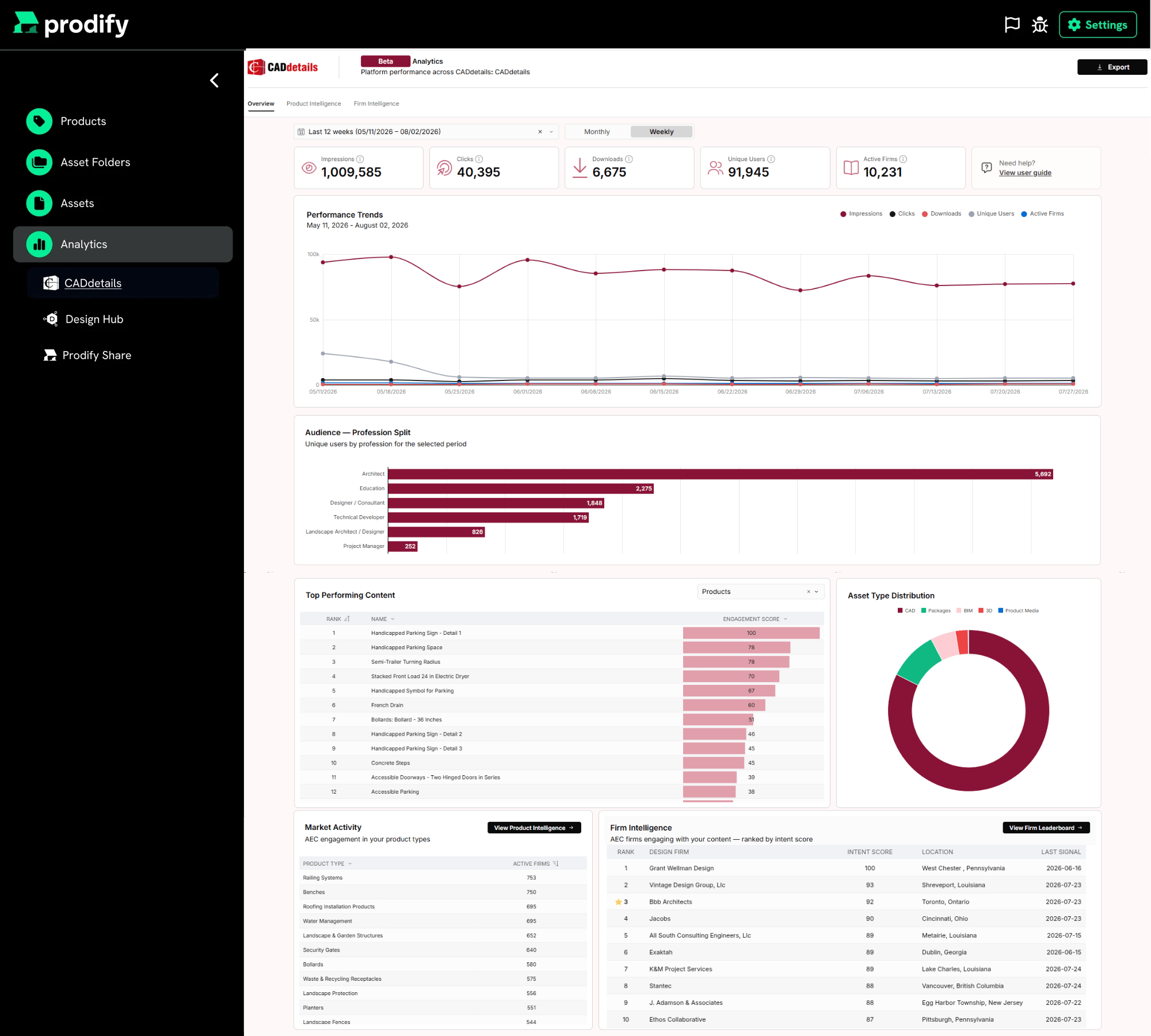
Task: Click the 3D legend color swatch
Action: pyautogui.click(x=981, y=611)
